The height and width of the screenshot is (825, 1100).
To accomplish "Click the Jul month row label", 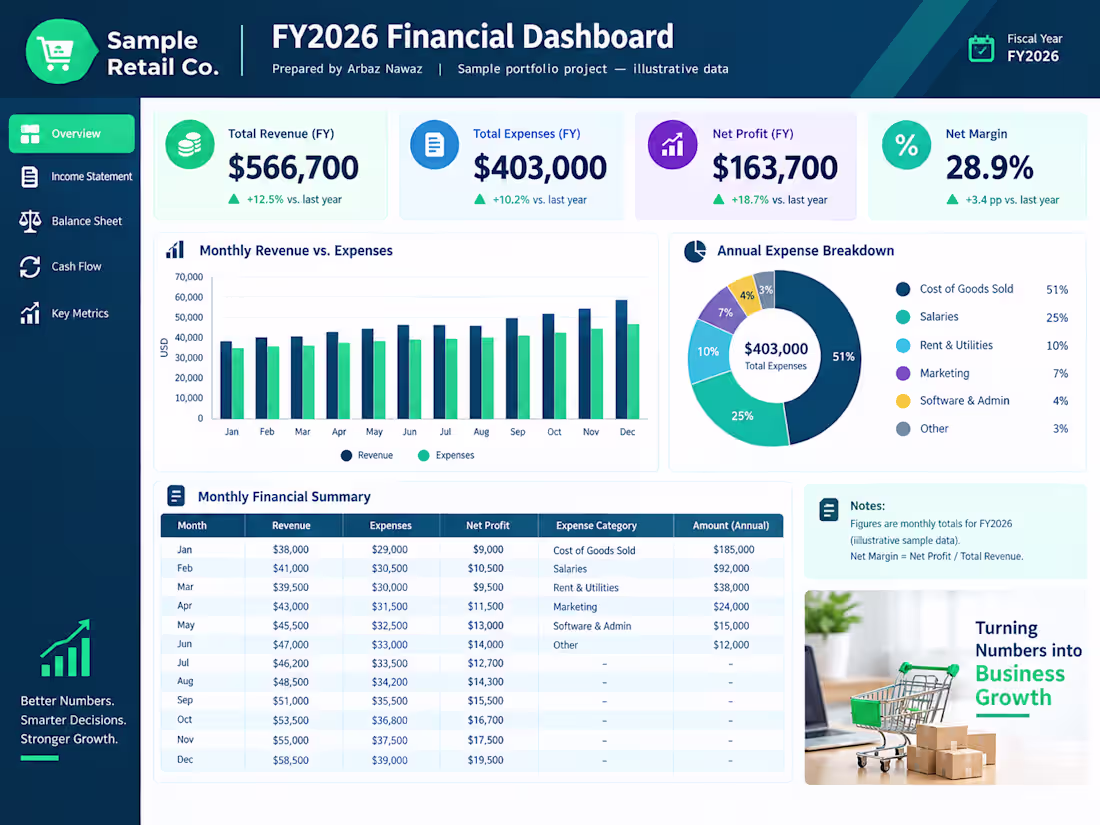I will tap(183, 663).
